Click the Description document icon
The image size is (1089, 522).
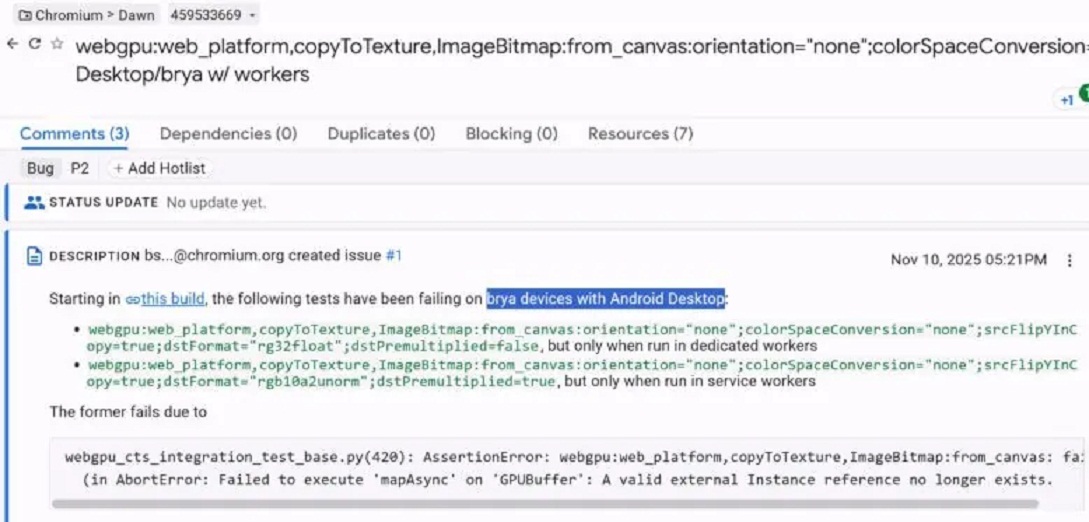pyautogui.click(x=35, y=256)
